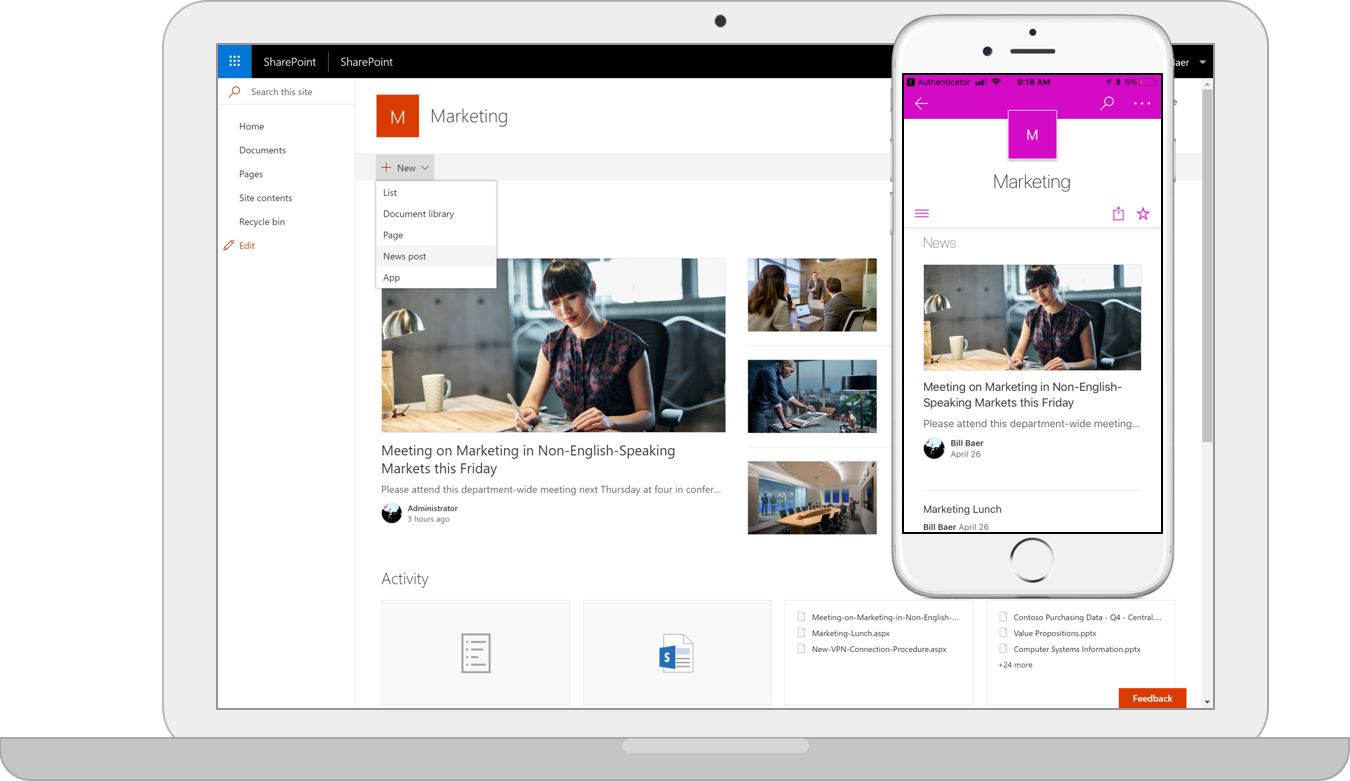This screenshot has height=781, width=1350.
Task: Tap the Share icon in the mobile app
Action: [x=1118, y=213]
